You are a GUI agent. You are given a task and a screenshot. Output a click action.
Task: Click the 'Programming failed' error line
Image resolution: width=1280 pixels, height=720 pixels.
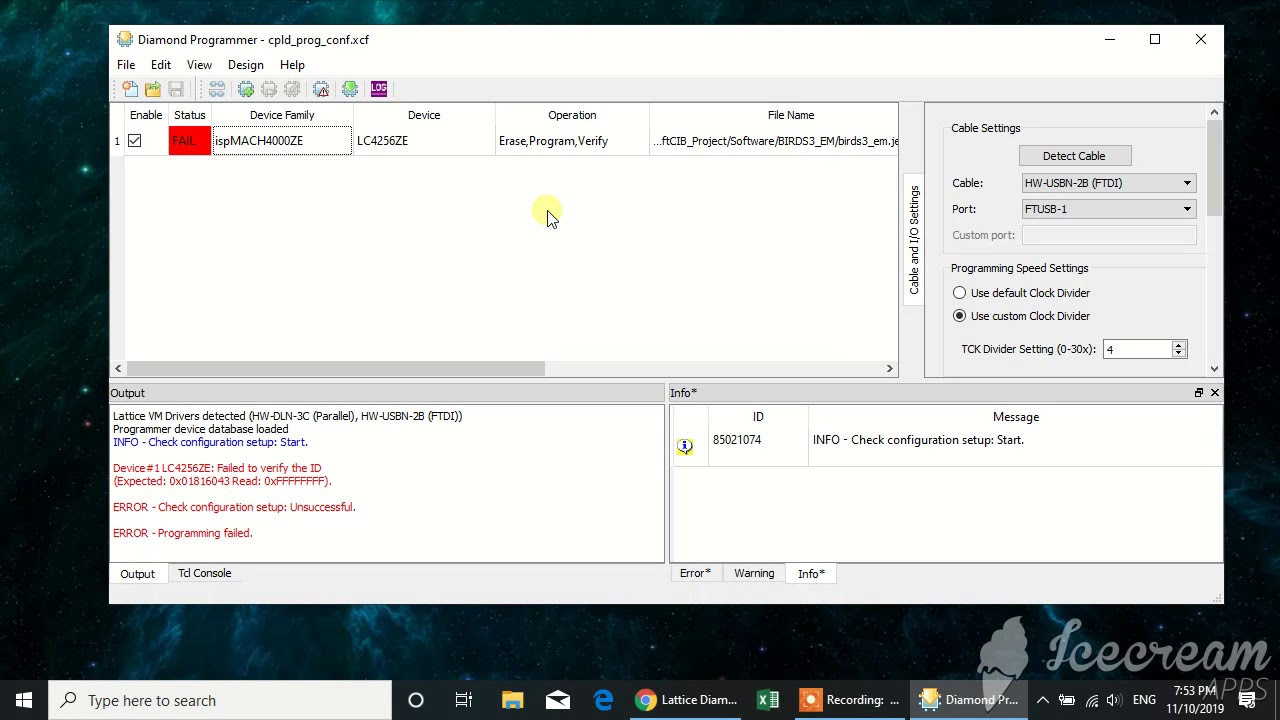coord(183,533)
